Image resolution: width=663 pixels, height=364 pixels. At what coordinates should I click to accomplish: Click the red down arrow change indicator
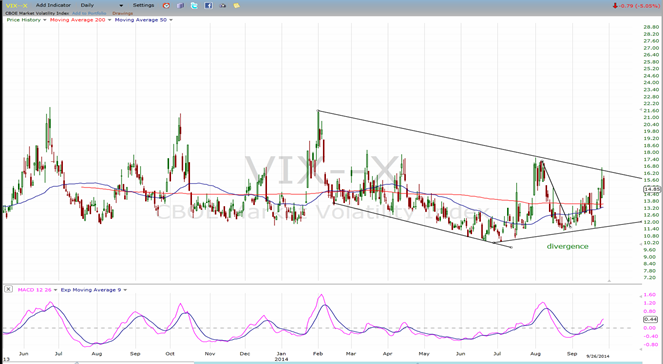(x=614, y=5)
